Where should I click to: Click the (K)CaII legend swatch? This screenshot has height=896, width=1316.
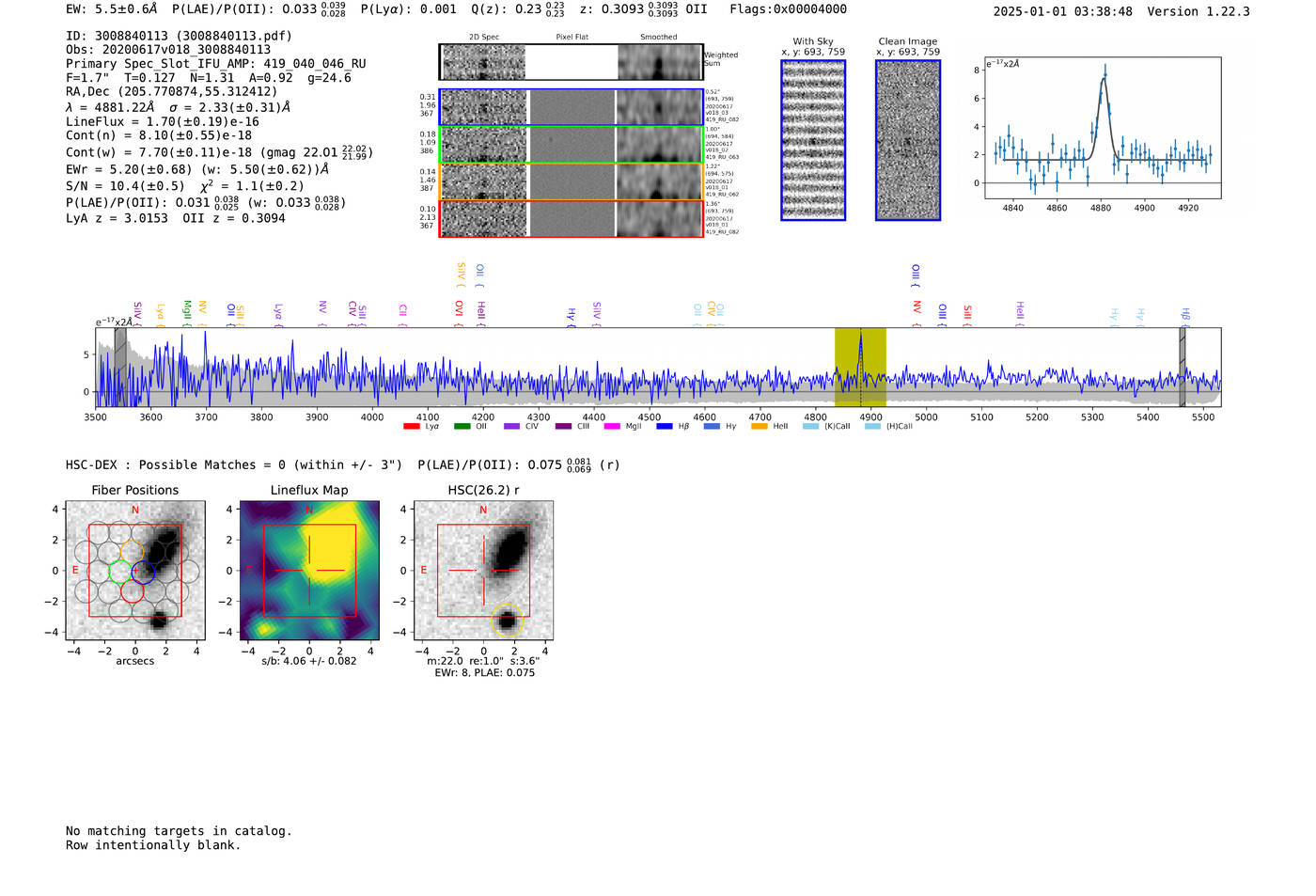[x=810, y=426]
